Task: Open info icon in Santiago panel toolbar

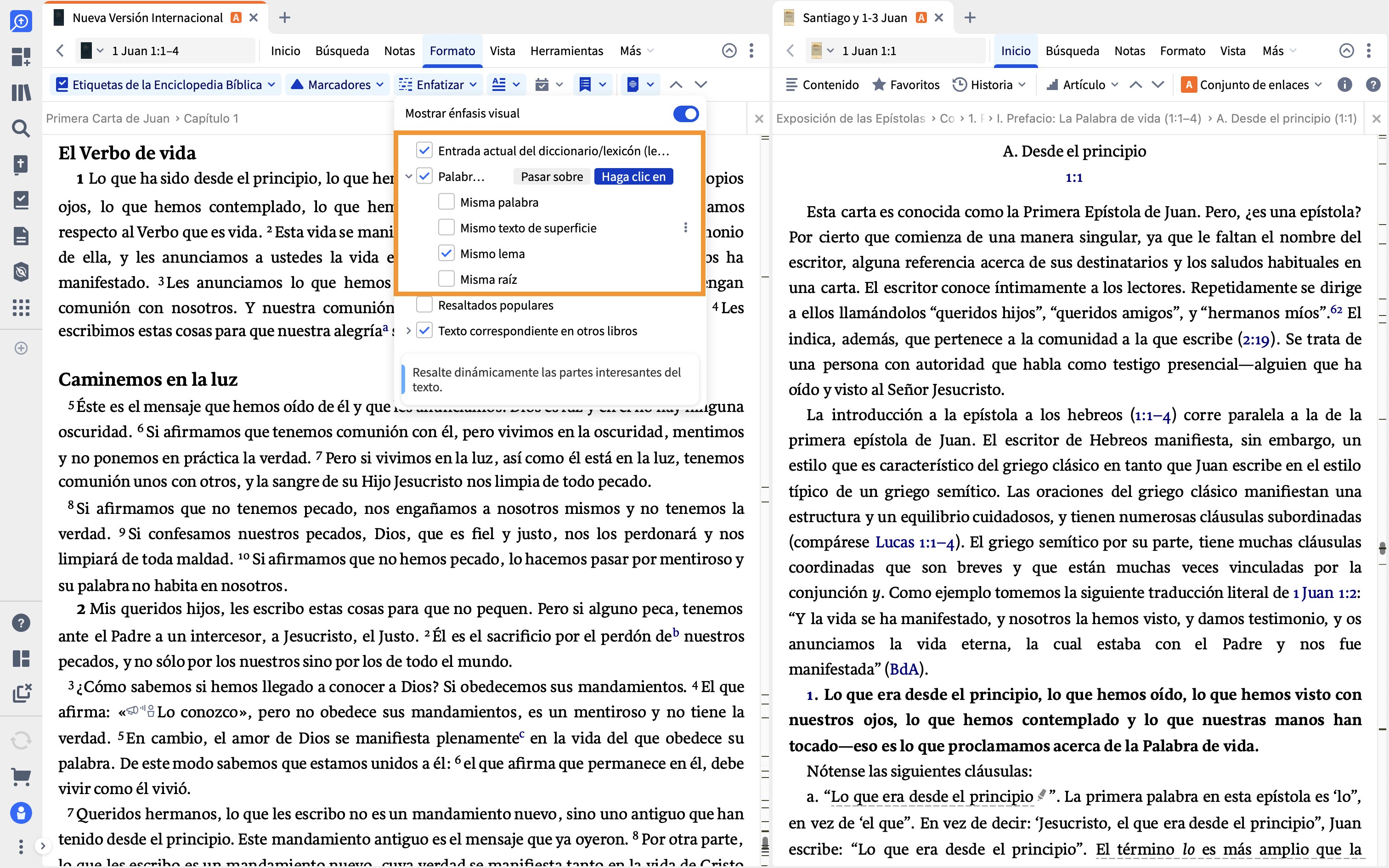Action: pyautogui.click(x=1345, y=85)
